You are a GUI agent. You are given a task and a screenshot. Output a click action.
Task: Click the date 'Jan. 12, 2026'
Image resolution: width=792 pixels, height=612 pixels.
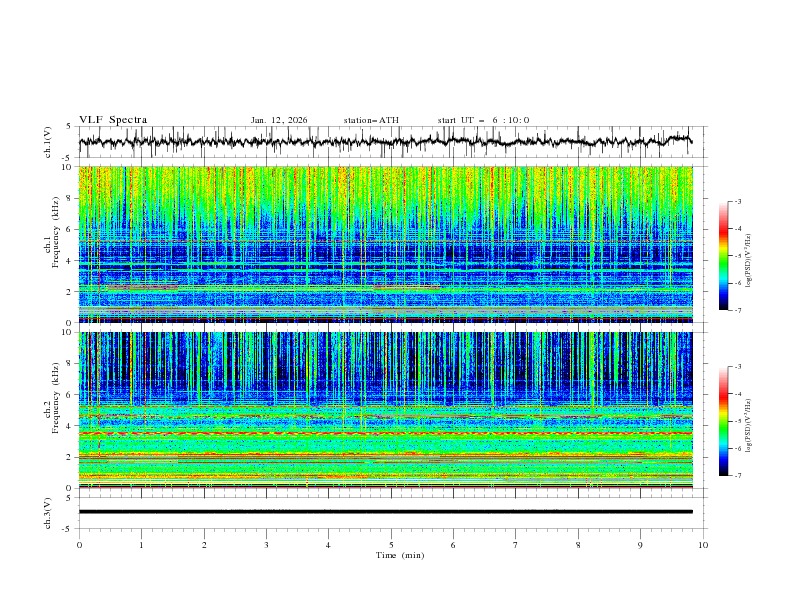tap(279, 120)
